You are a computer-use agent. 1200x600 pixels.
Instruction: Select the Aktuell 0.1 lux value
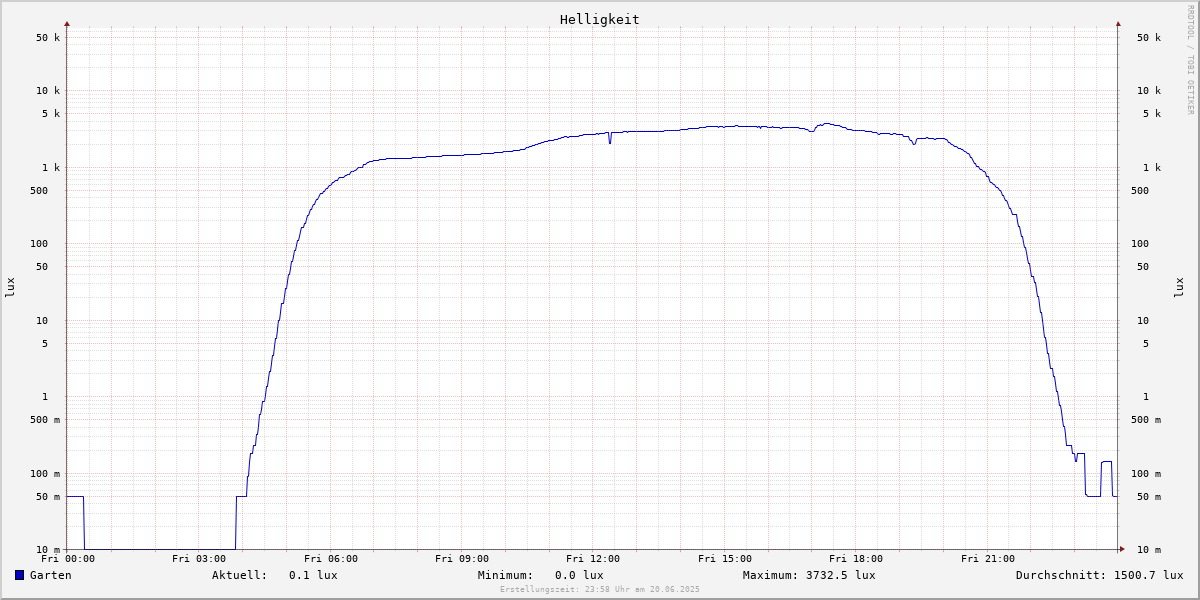313,575
